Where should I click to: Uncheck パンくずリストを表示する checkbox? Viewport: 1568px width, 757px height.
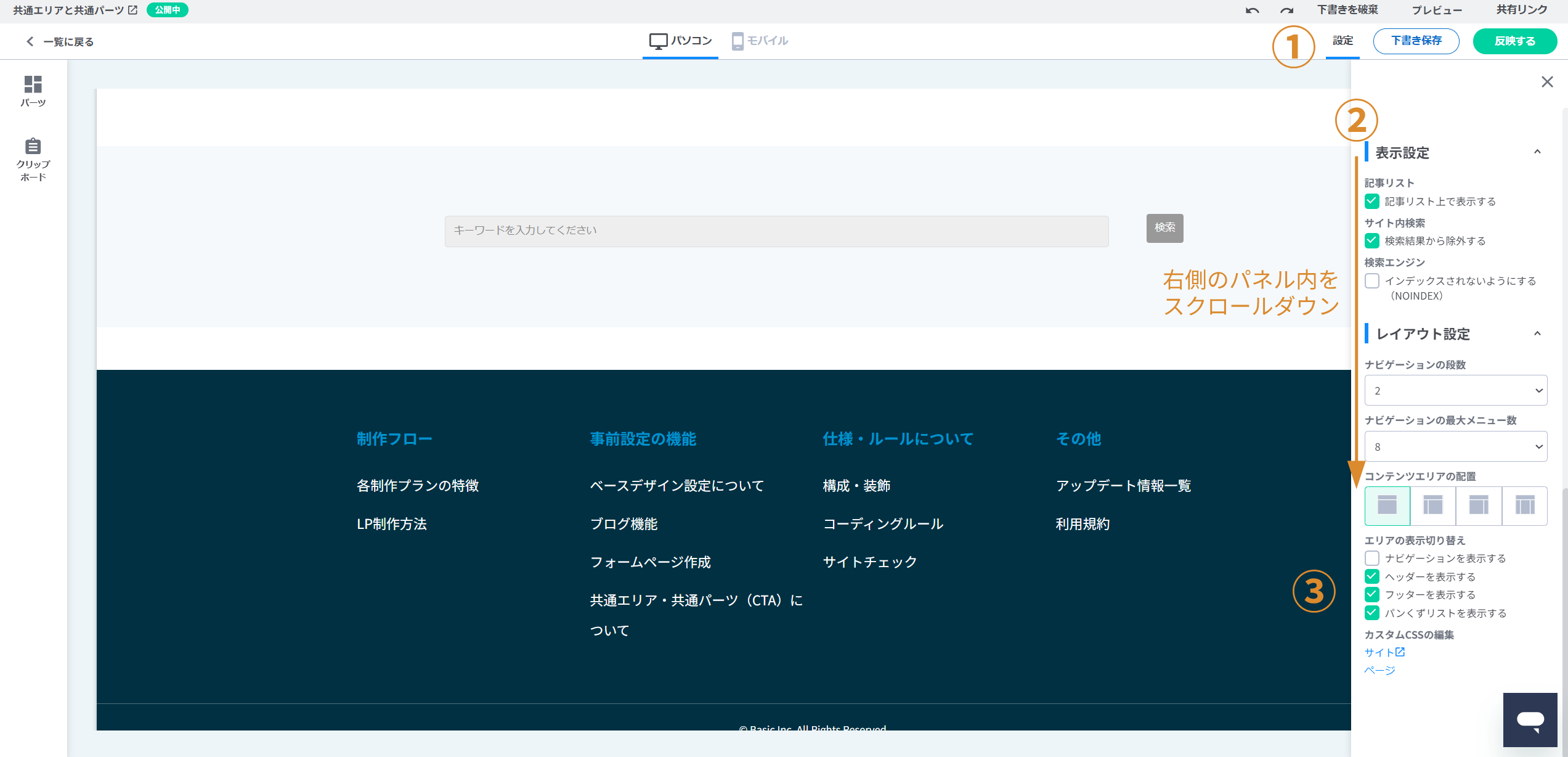tap(1372, 613)
